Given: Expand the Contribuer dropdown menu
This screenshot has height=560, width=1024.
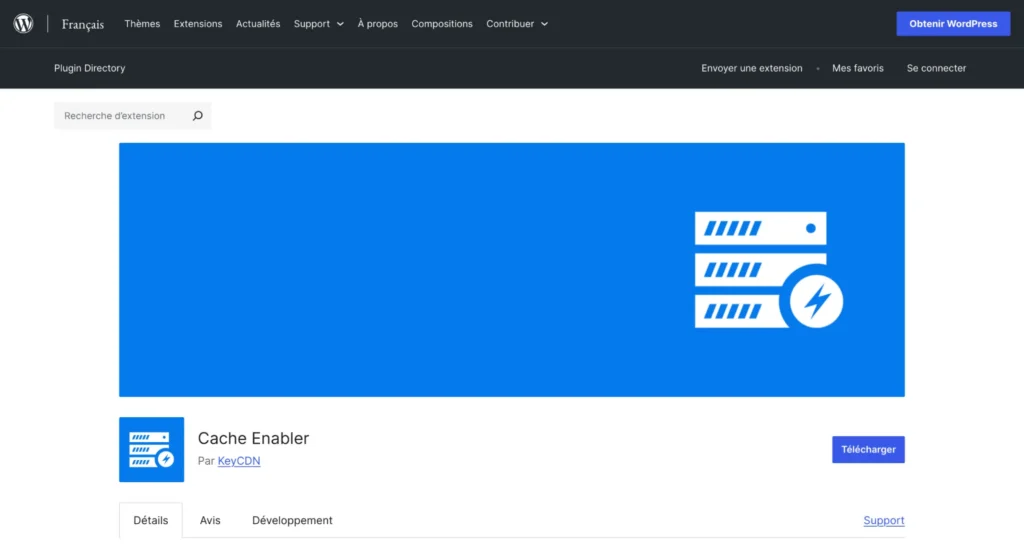Looking at the screenshot, I should pos(517,23).
